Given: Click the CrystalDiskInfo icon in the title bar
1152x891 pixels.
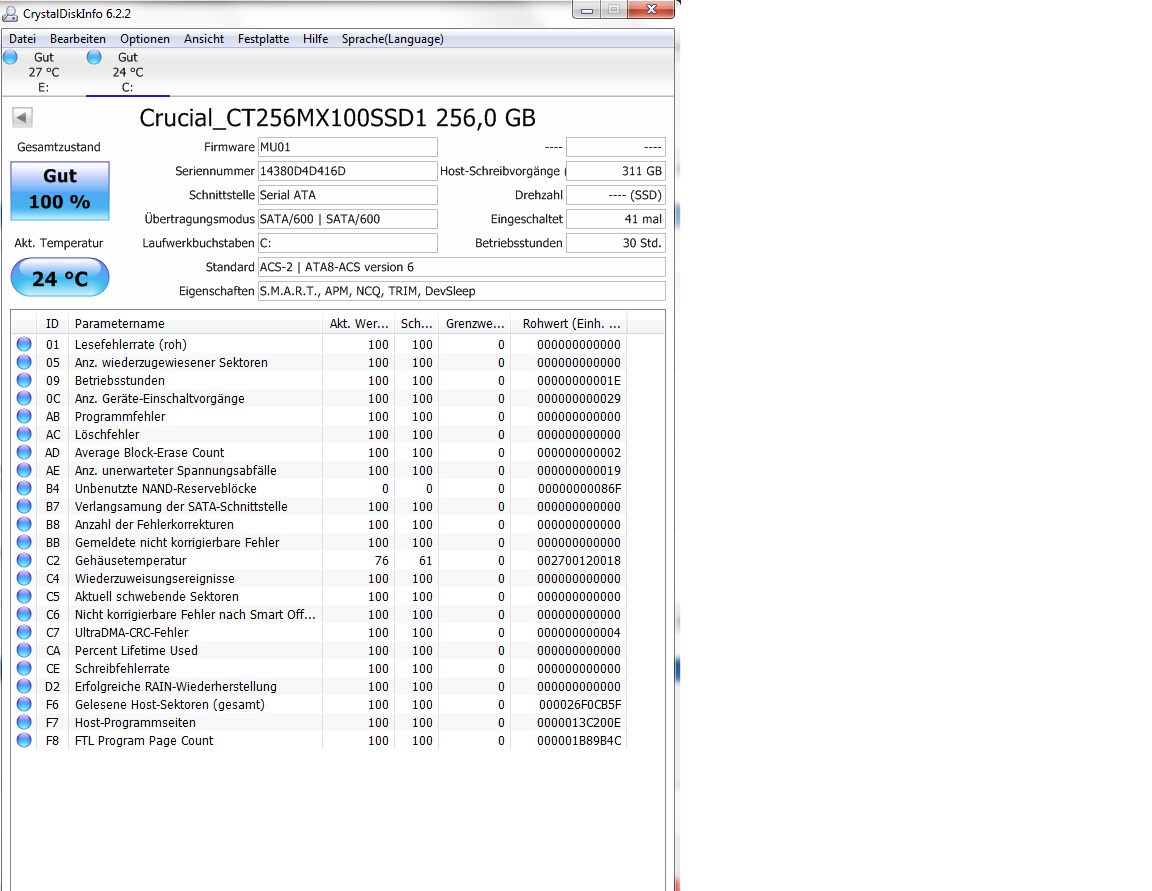Looking at the screenshot, I should (10, 13).
